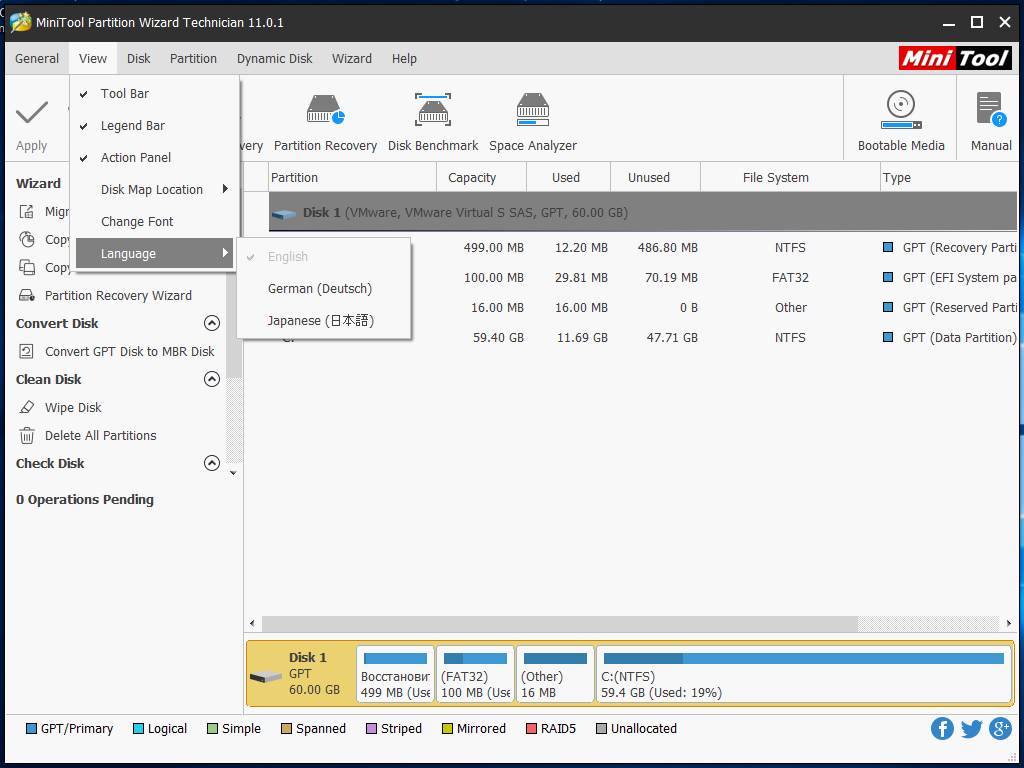Open the Facebook link icon
This screenshot has height=768, width=1024.
(x=942, y=728)
